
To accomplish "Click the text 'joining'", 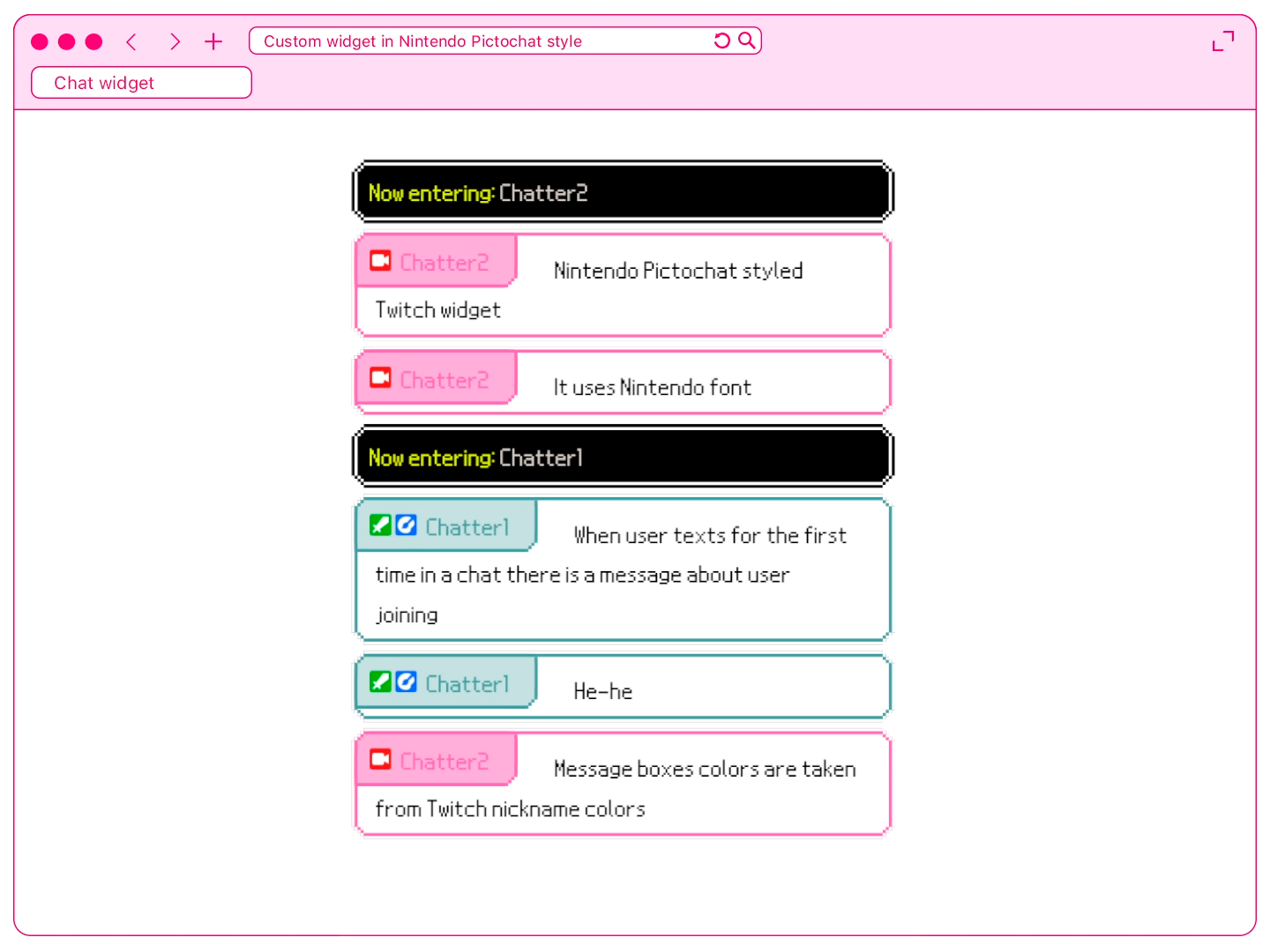I will pos(407,614).
